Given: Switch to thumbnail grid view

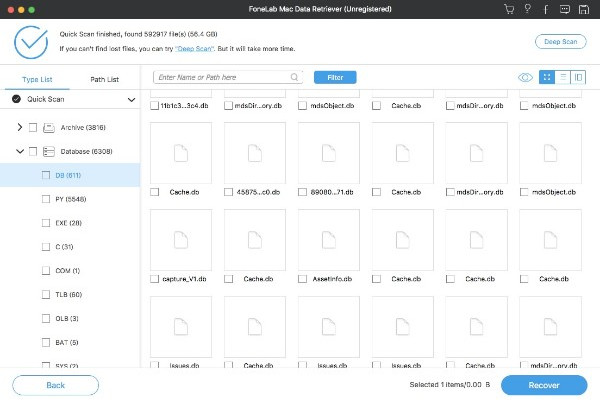Looking at the screenshot, I should point(547,77).
